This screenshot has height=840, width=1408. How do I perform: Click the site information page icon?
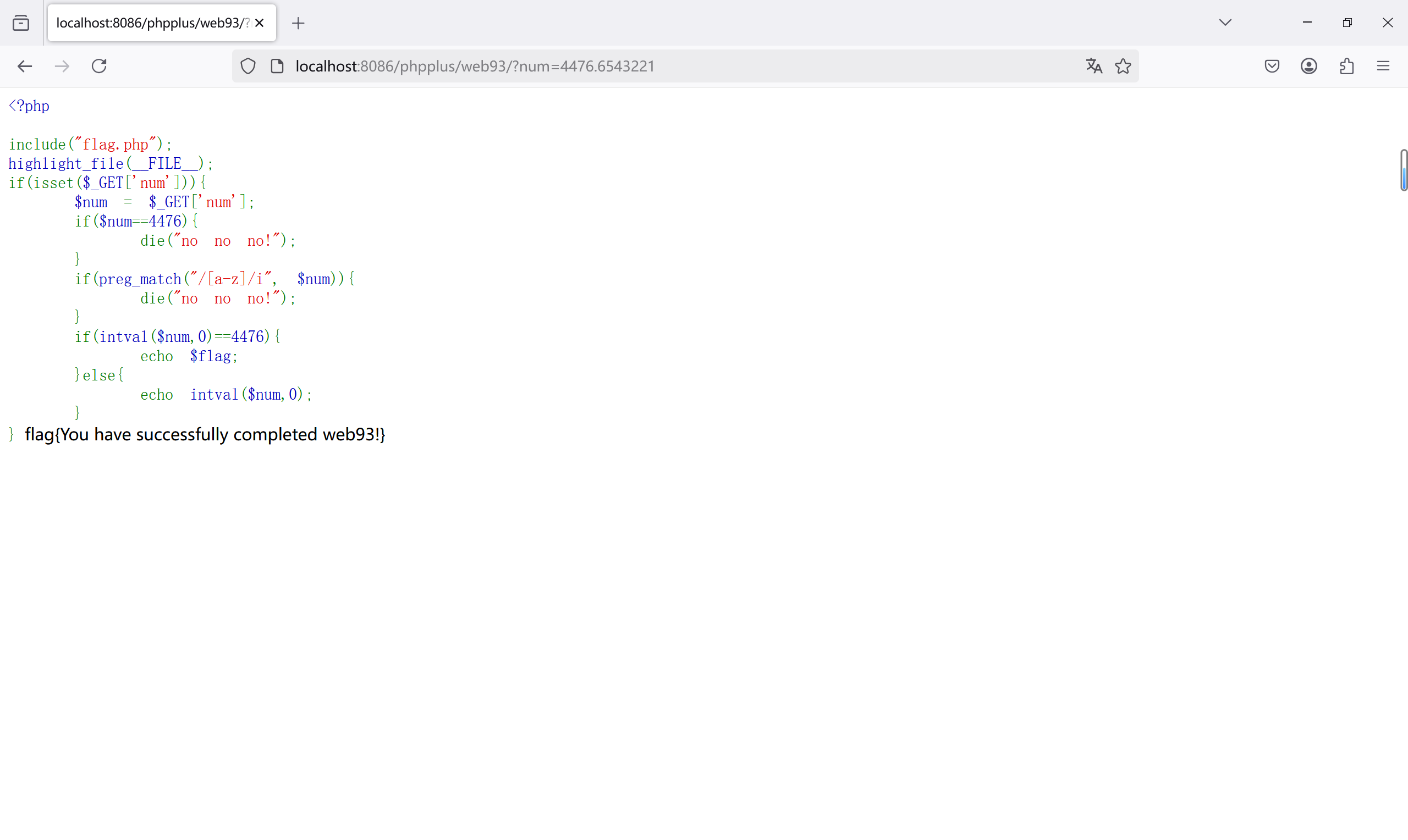pyautogui.click(x=277, y=66)
